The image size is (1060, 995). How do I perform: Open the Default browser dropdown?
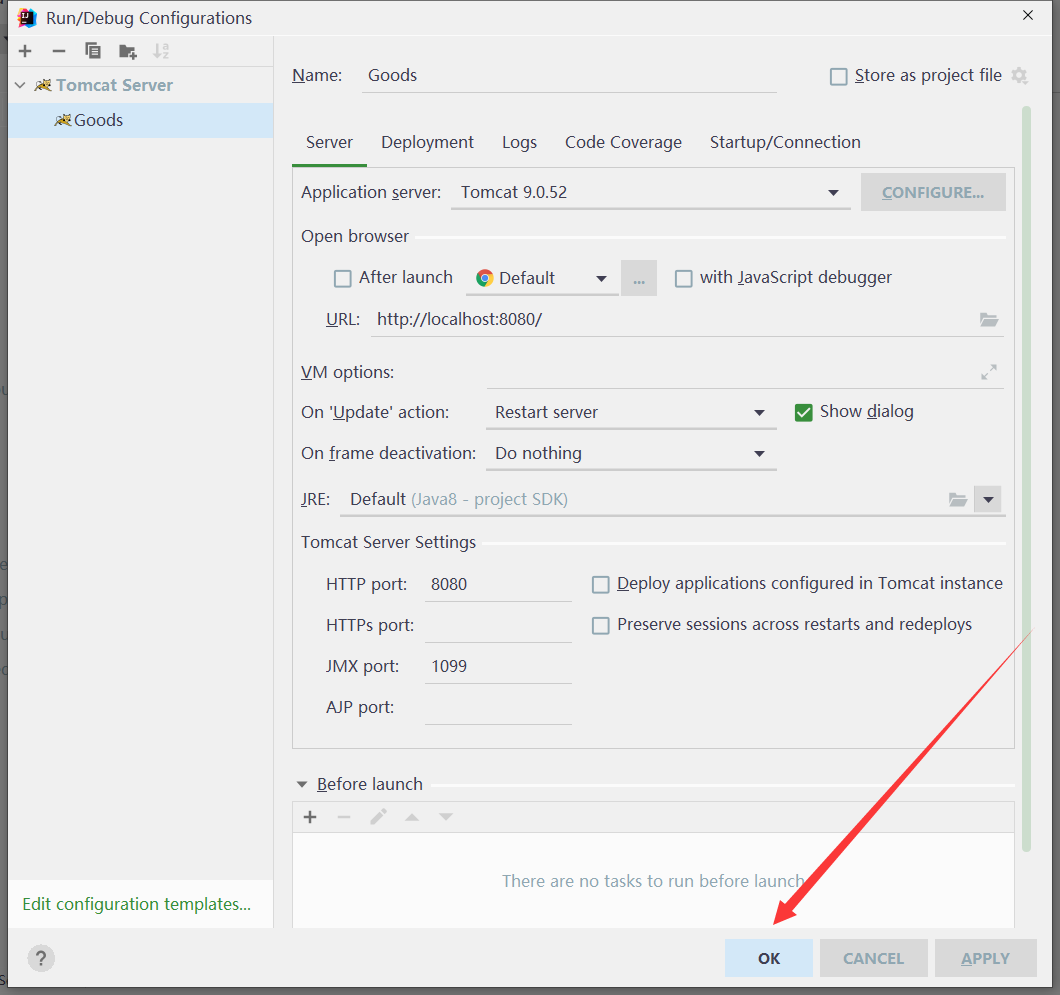pos(542,278)
